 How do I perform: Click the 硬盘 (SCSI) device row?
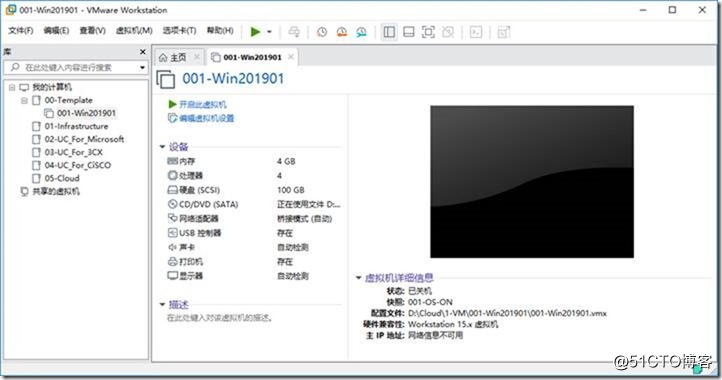pos(254,190)
